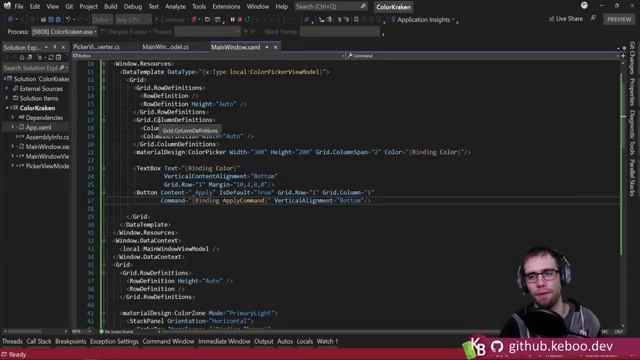Viewport: 640px width, 360px height.
Task: Collapse the ColorKraken project node
Action: (x=7, y=108)
